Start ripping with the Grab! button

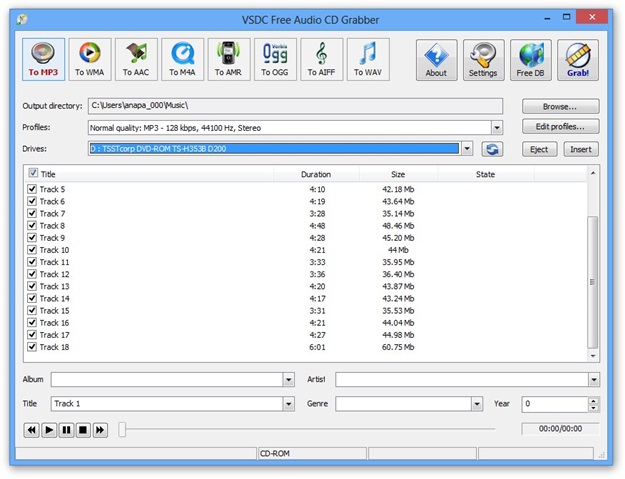coord(578,60)
